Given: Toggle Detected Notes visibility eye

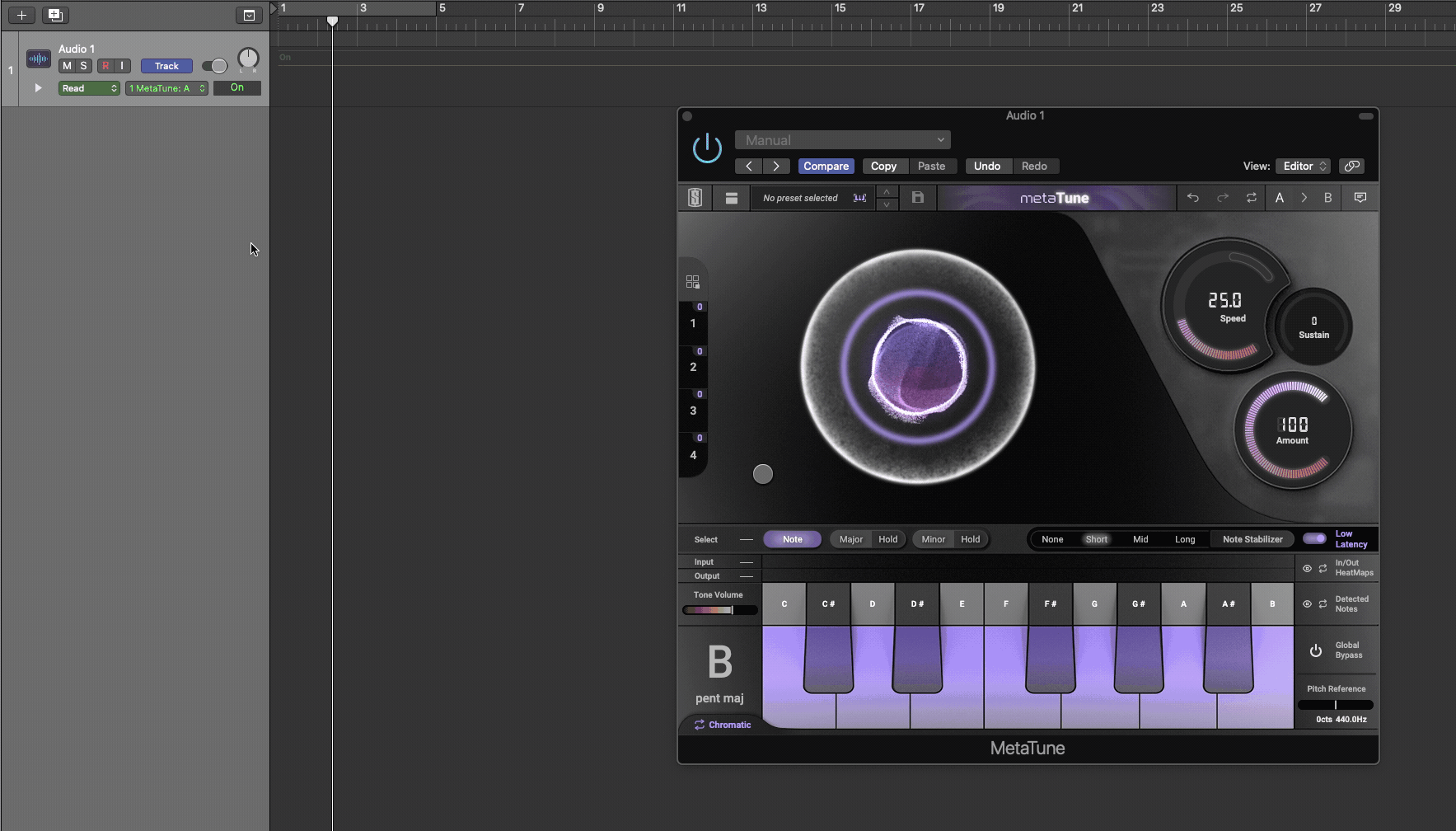Looking at the screenshot, I should tap(1307, 604).
